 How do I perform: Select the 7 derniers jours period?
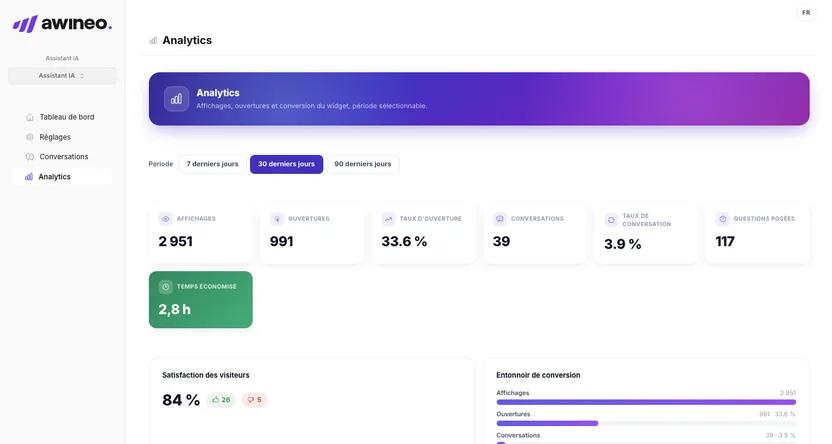point(212,164)
